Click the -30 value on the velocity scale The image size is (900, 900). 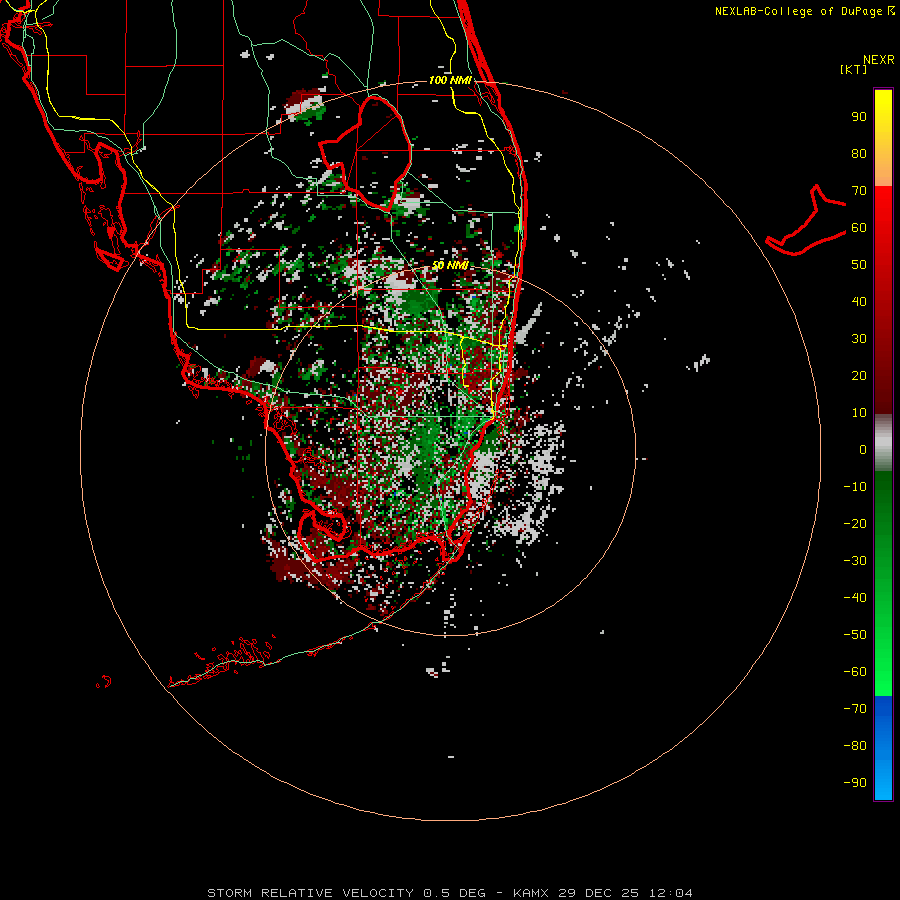click(x=855, y=561)
